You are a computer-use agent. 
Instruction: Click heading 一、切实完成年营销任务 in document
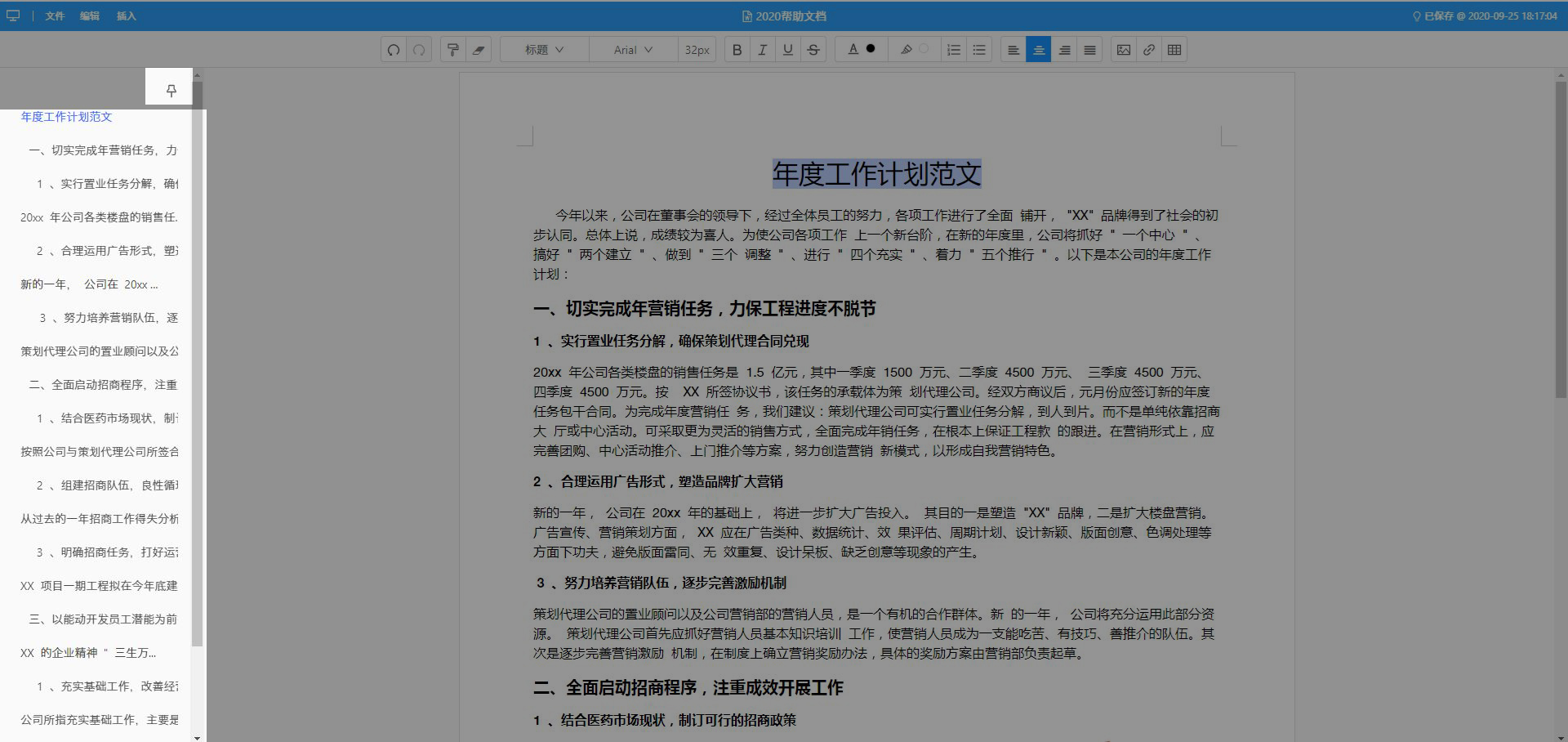tap(705, 309)
